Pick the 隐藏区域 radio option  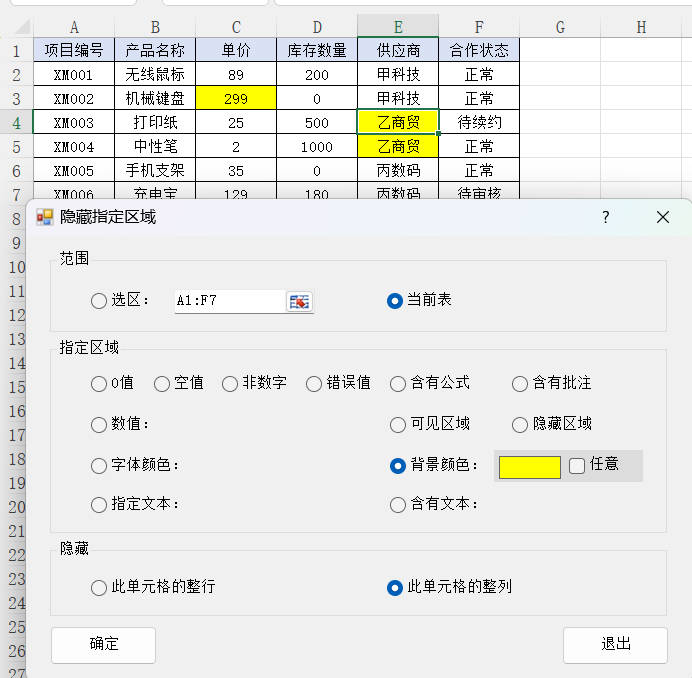click(x=520, y=424)
